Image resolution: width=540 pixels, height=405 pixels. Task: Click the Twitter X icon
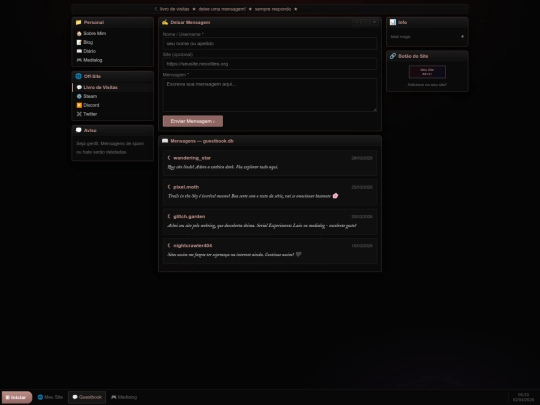(79, 114)
